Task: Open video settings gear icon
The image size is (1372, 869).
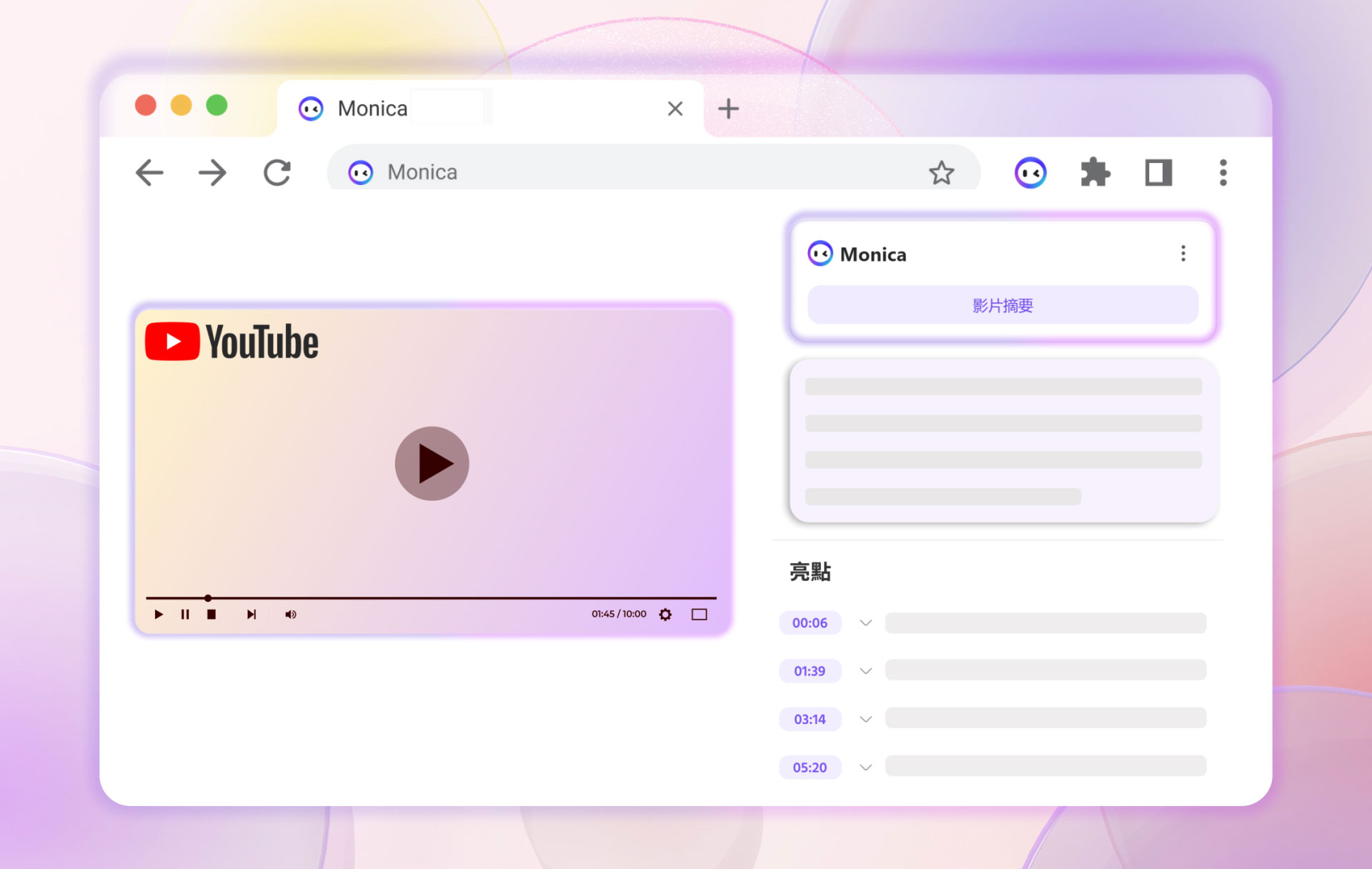Action: click(665, 615)
